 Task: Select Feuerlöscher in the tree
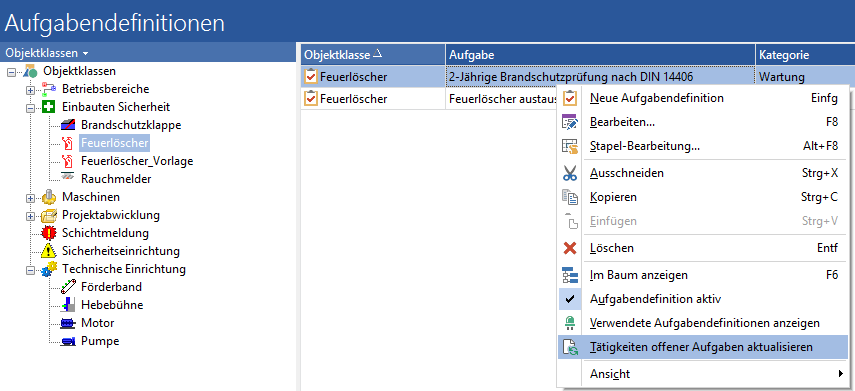pyautogui.click(x=115, y=143)
